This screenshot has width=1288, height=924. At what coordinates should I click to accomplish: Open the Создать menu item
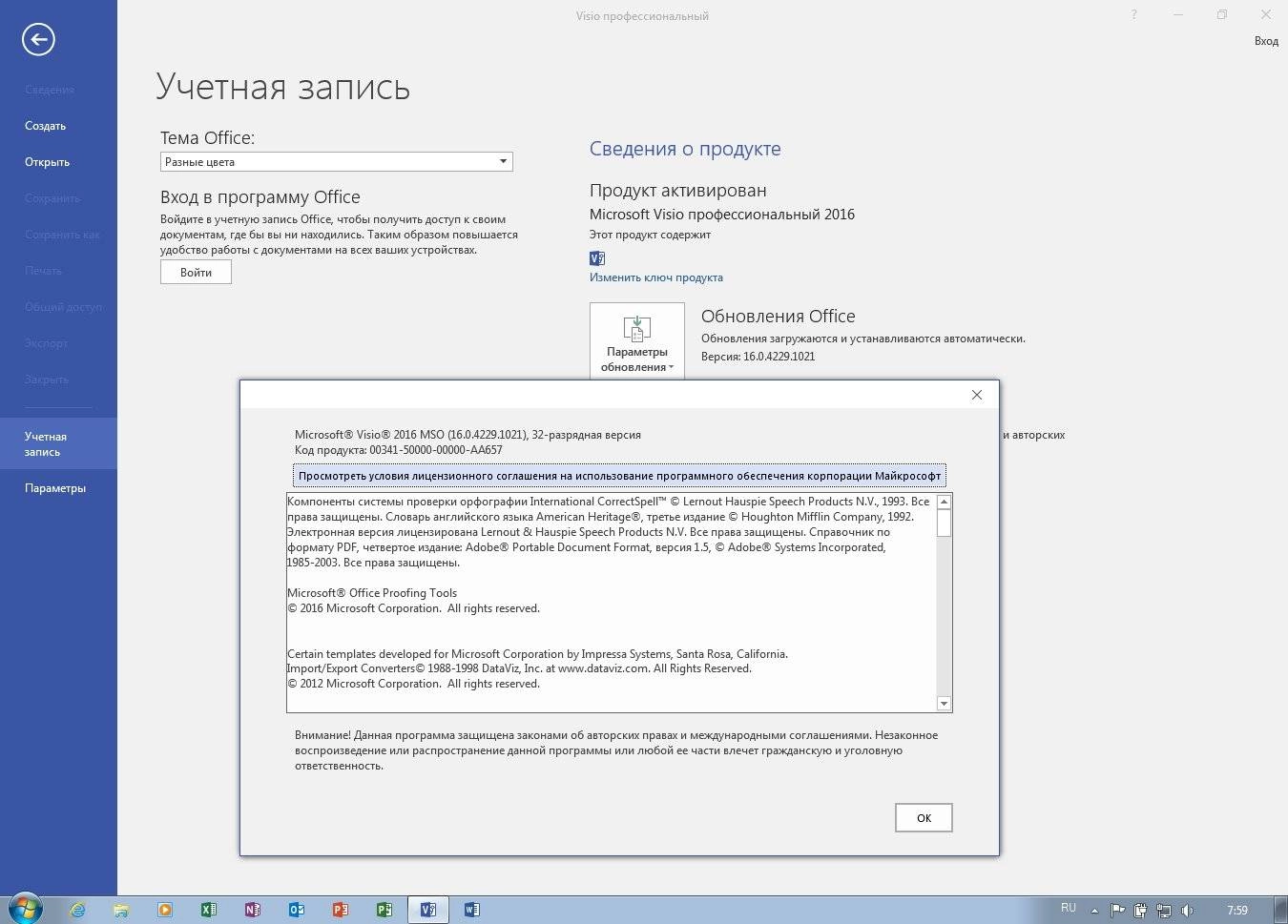[x=45, y=126]
